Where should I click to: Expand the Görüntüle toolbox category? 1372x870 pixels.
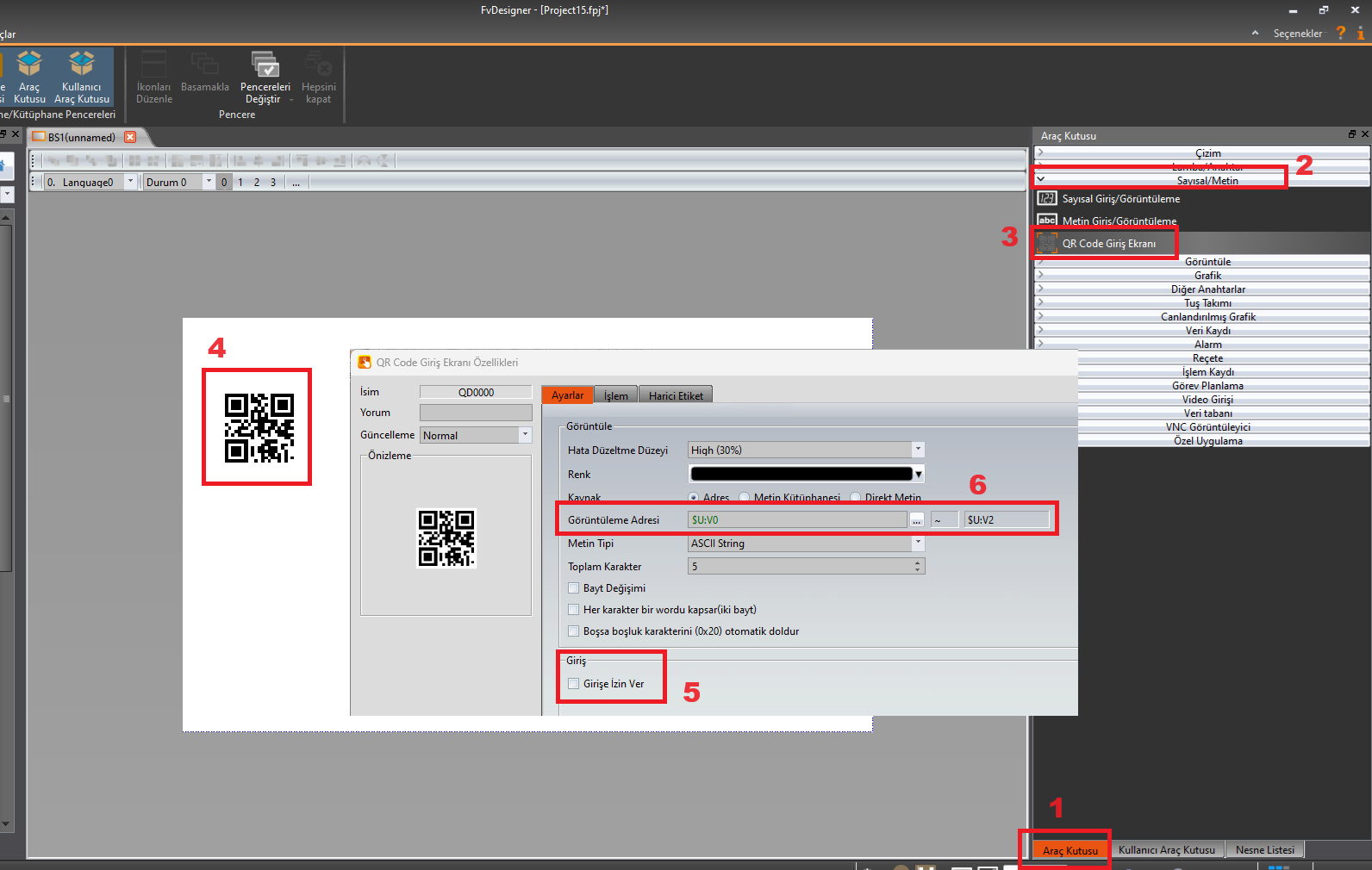point(1207,262)
